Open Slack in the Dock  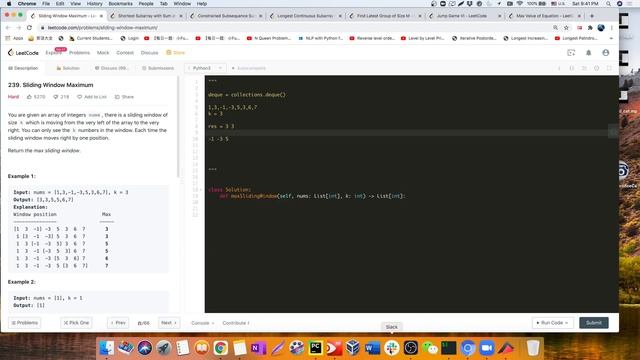tap(391, 348)
